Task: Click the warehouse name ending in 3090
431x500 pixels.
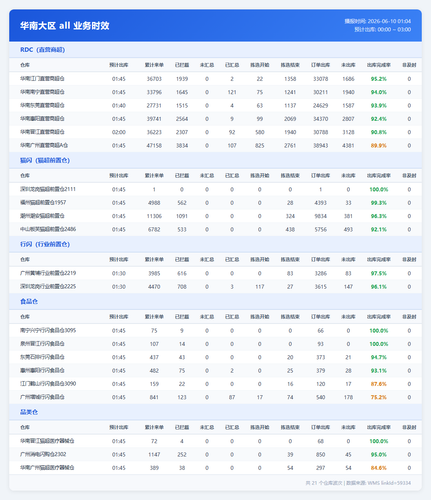Action: pyautogui.click(x=48, y=384)
